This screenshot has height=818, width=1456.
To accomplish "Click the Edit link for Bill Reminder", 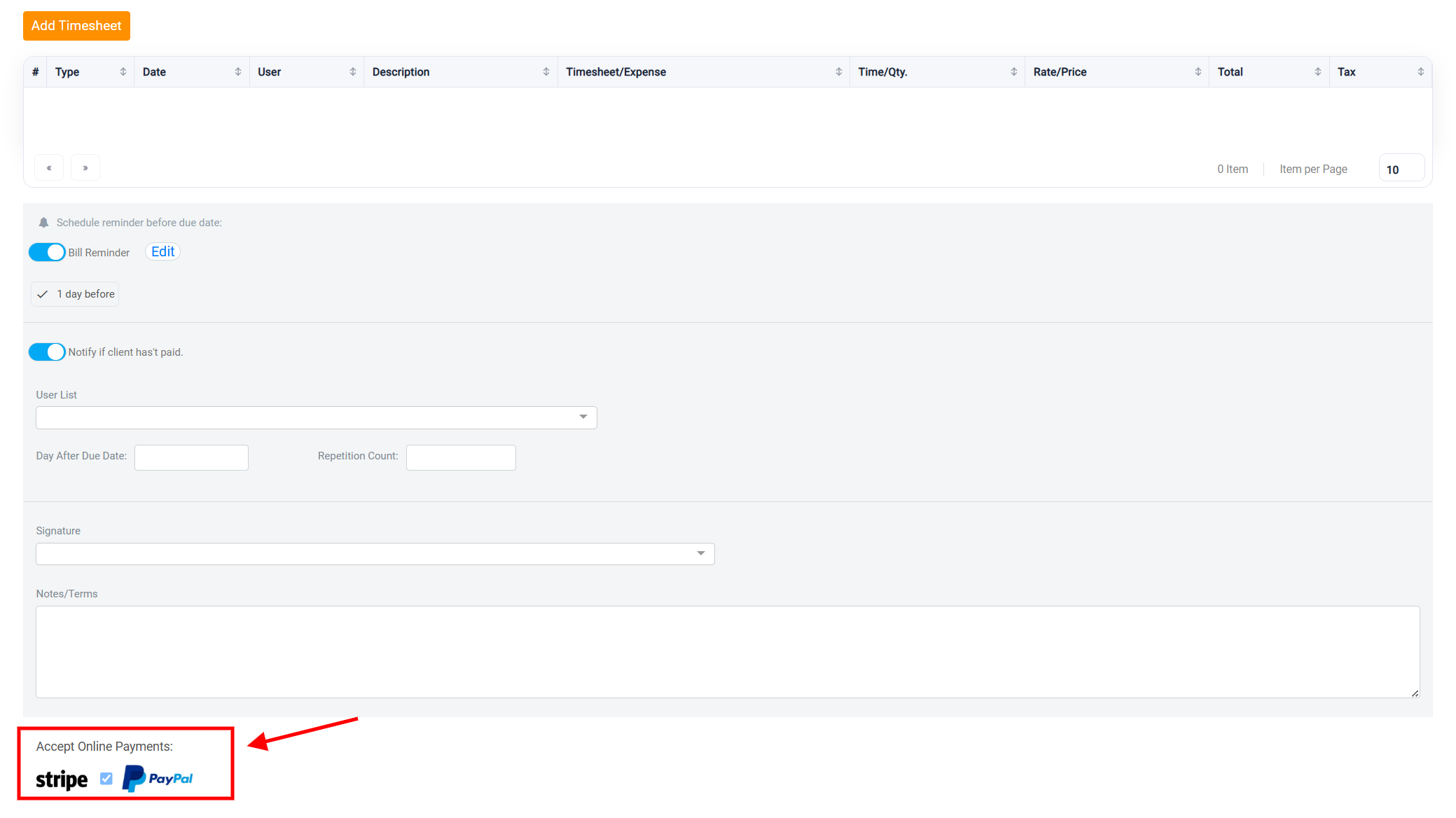I will pyautogui.click(x=162, y=251).
